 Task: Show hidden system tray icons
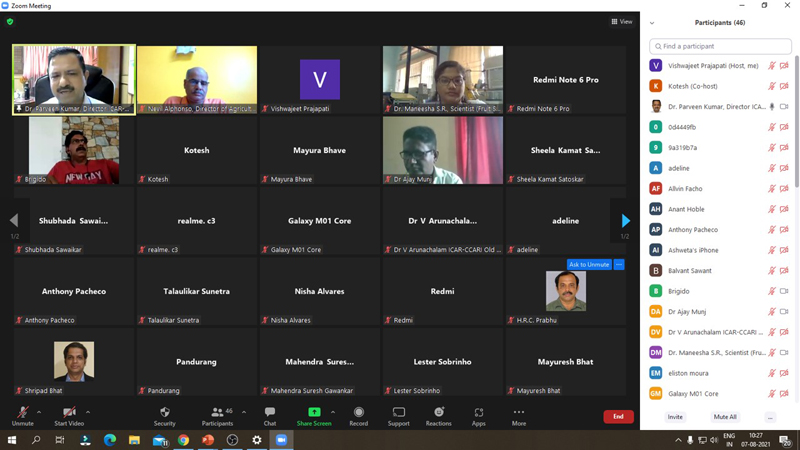pos(678,440)
